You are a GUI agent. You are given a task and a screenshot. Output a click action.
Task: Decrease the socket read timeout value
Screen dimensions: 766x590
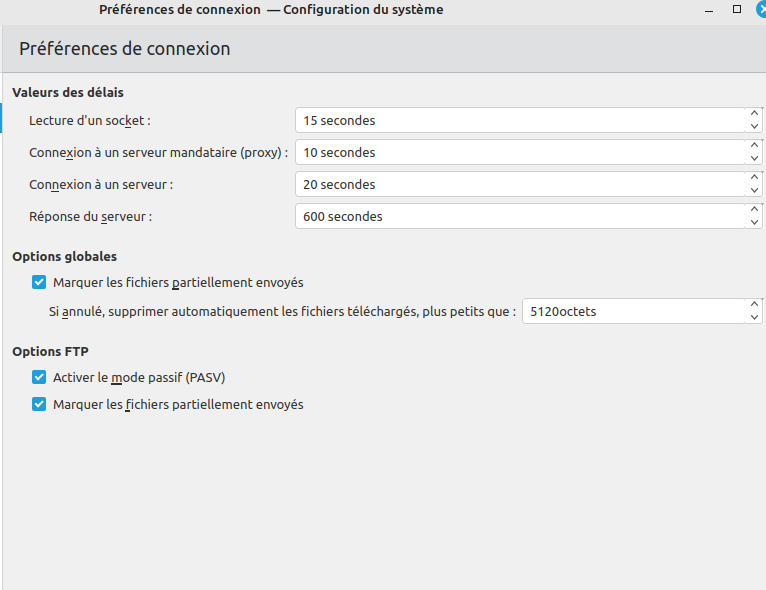click(755, 126)
